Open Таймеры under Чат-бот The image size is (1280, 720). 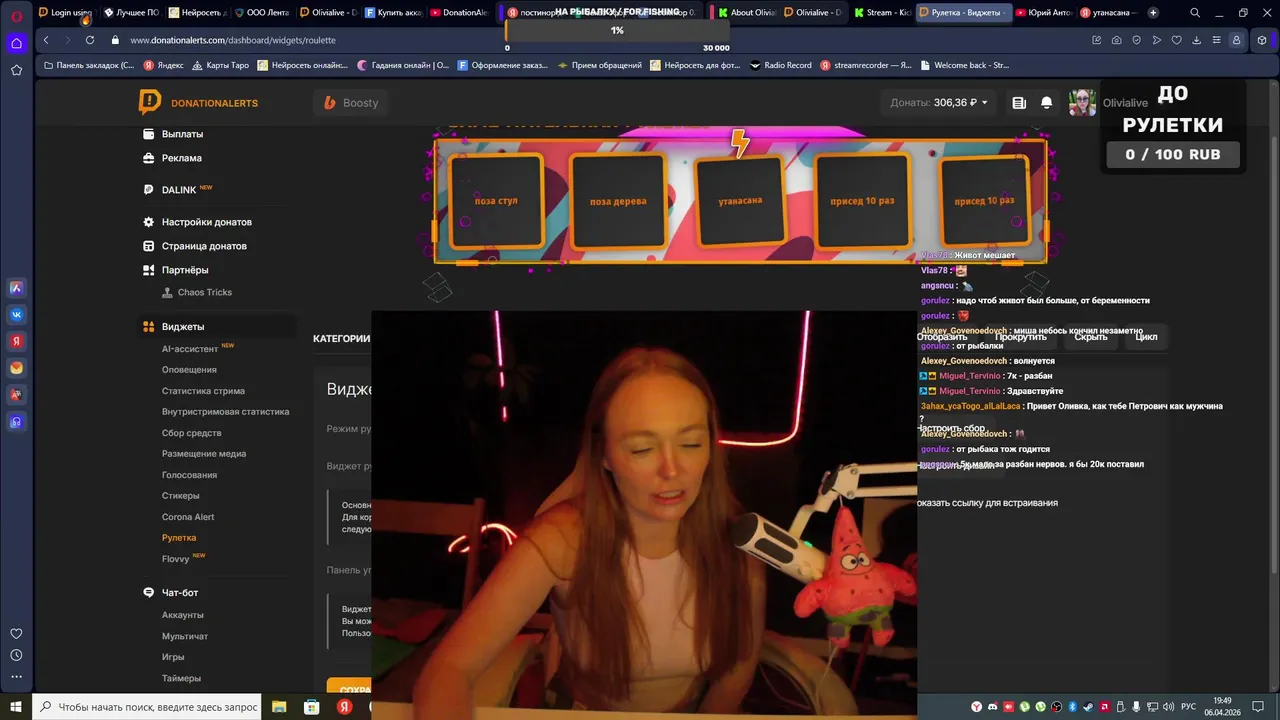click(181, 678)
